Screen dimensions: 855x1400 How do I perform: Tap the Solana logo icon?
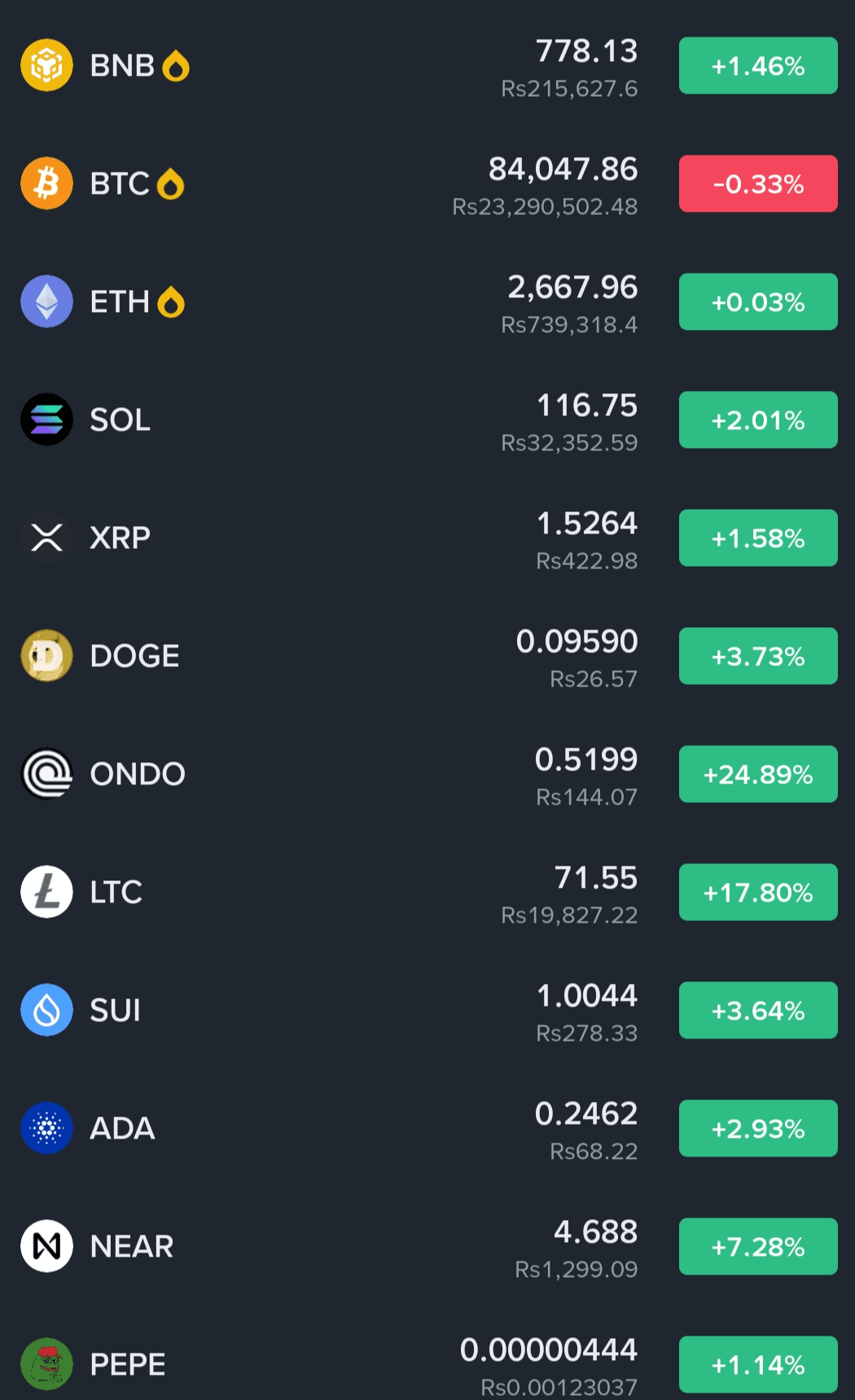[46, 419]
